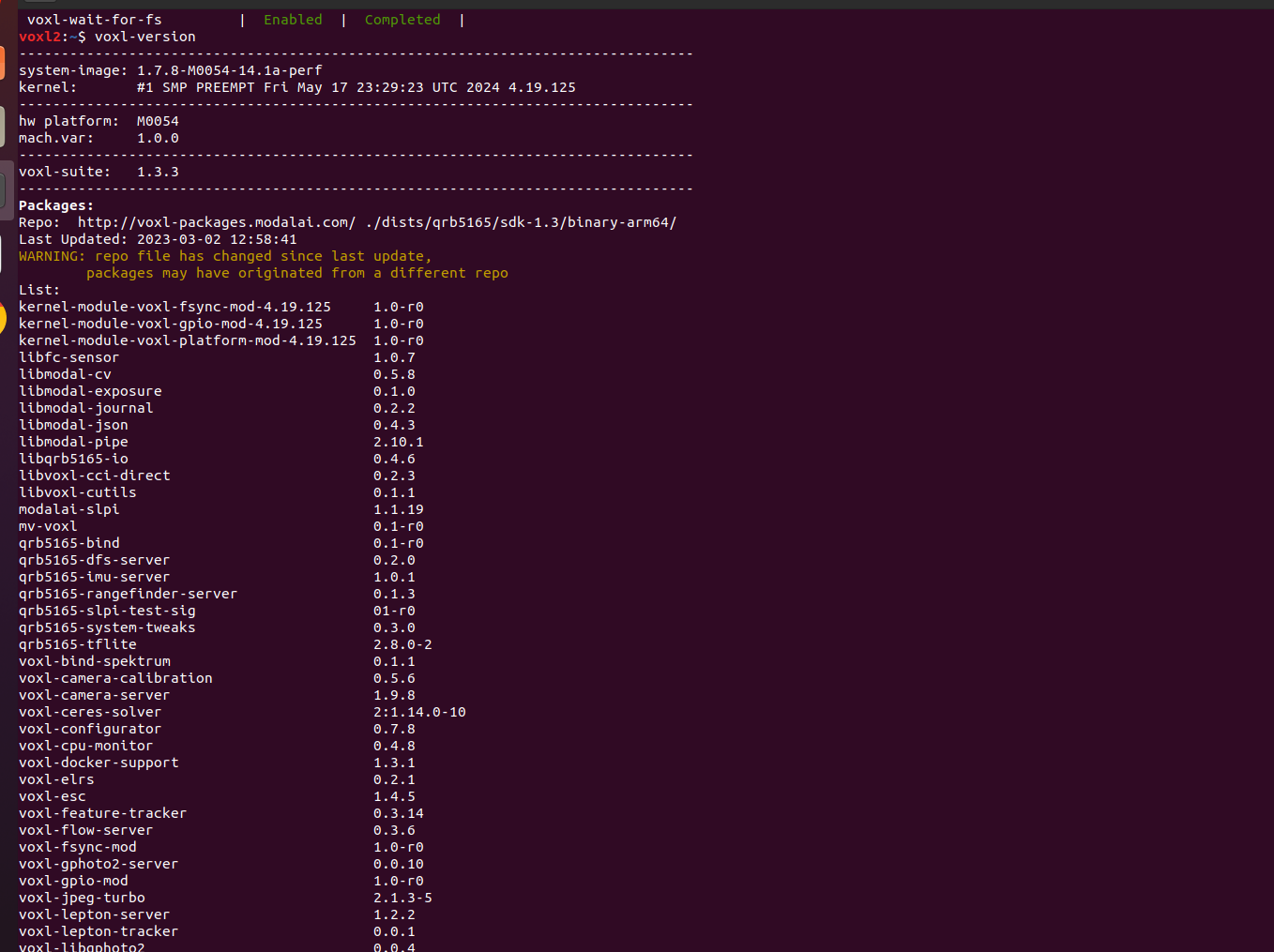Click the 'voxl-jpeg-turbo' package name

pyautogui.click(x=82, y=898)
